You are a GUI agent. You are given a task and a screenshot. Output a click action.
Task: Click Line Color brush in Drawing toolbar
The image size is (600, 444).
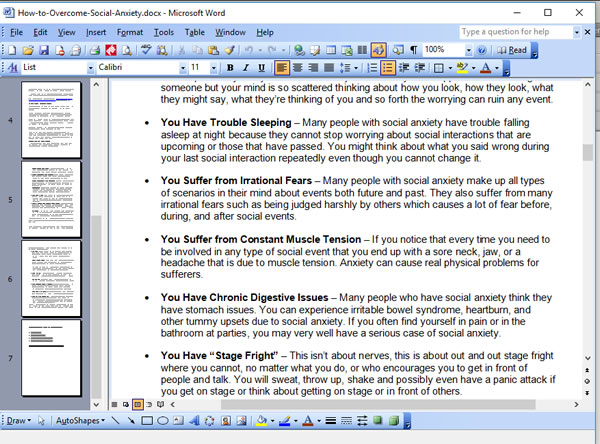[x=285, y=421]
